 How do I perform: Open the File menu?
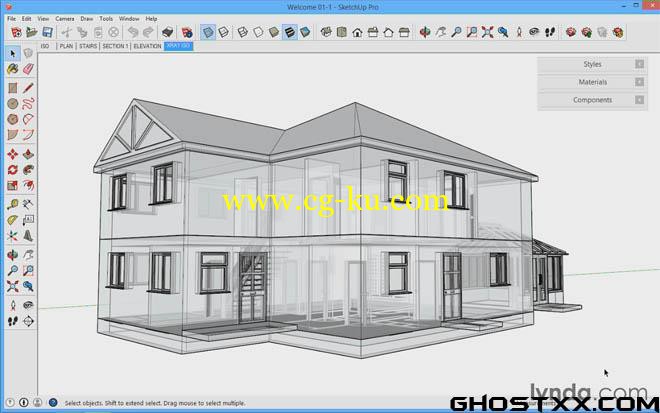coord(11,19)
